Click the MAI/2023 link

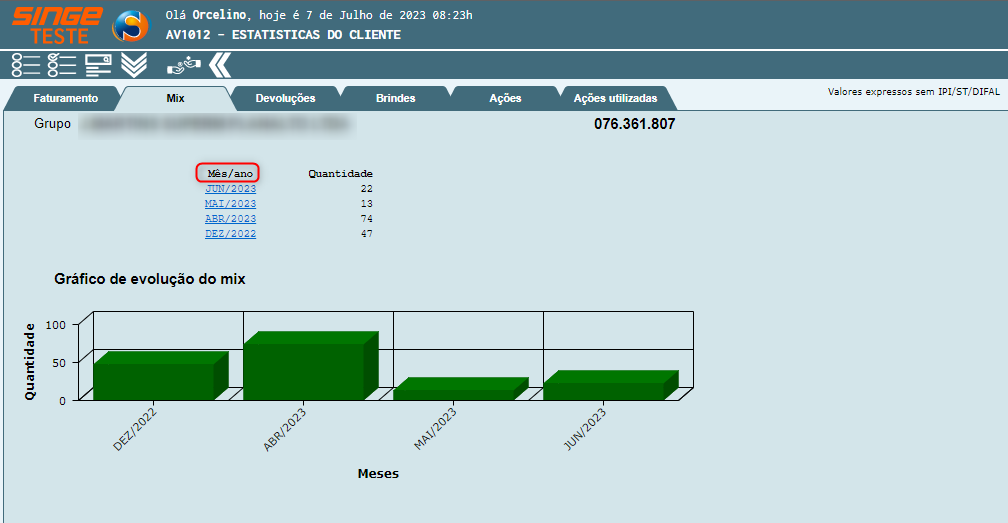point(230,204)
